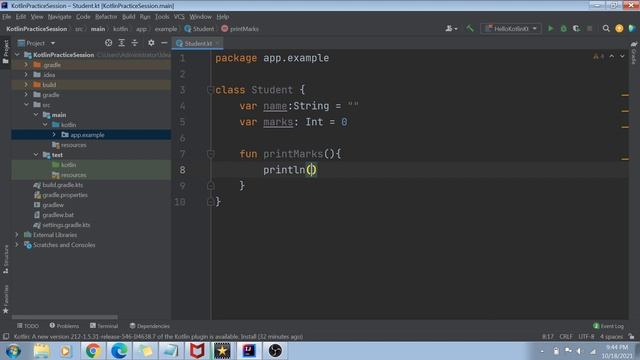Open the Windows Start button
The height and width of the screenshot is (360, 640).
click(x=13, y=351)
